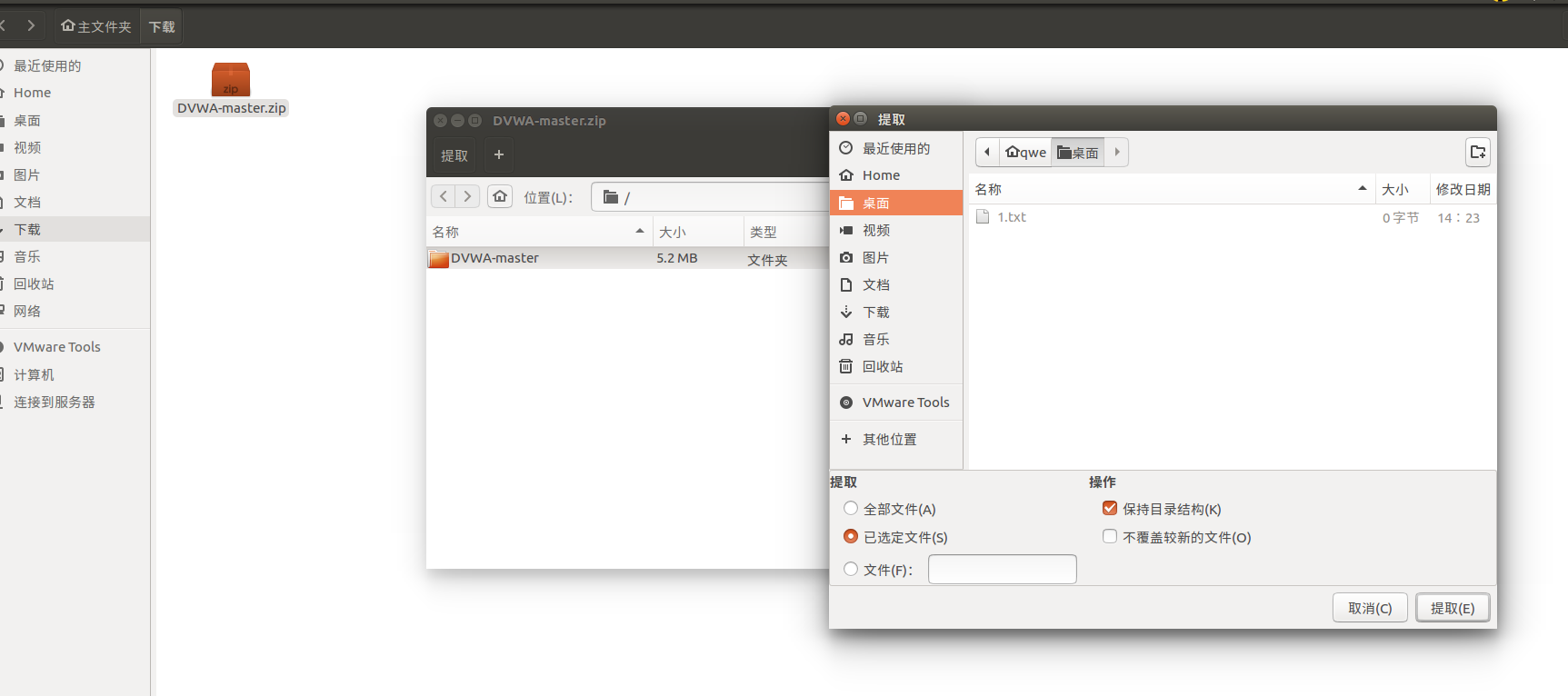The height and width of the screenshot is (696, 1568).
Task: Select the 1.txt file row
Action: click(x=1232, y=217)
